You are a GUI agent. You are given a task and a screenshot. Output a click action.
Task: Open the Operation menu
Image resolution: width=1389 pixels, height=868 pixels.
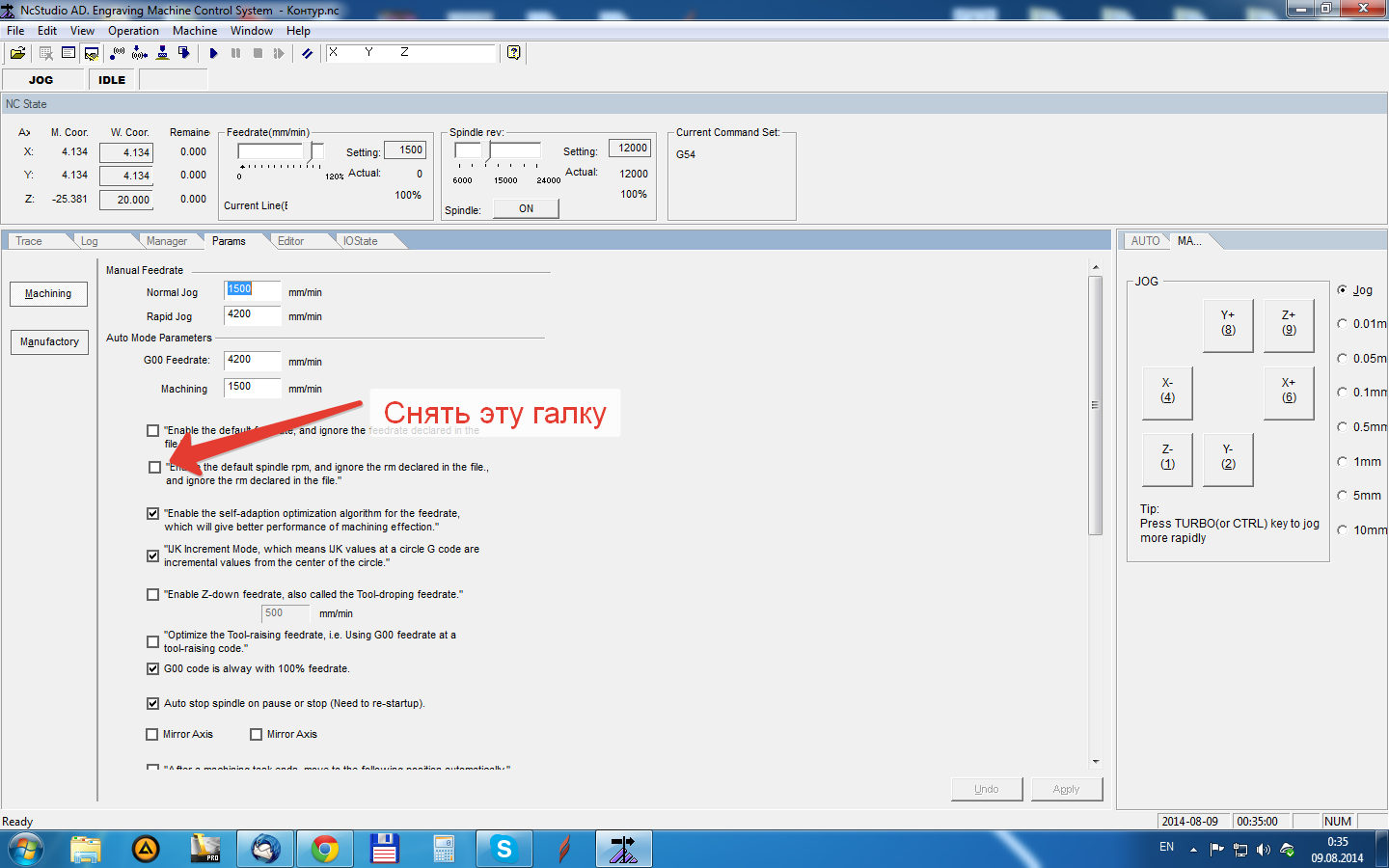click(x=133, y=31)
